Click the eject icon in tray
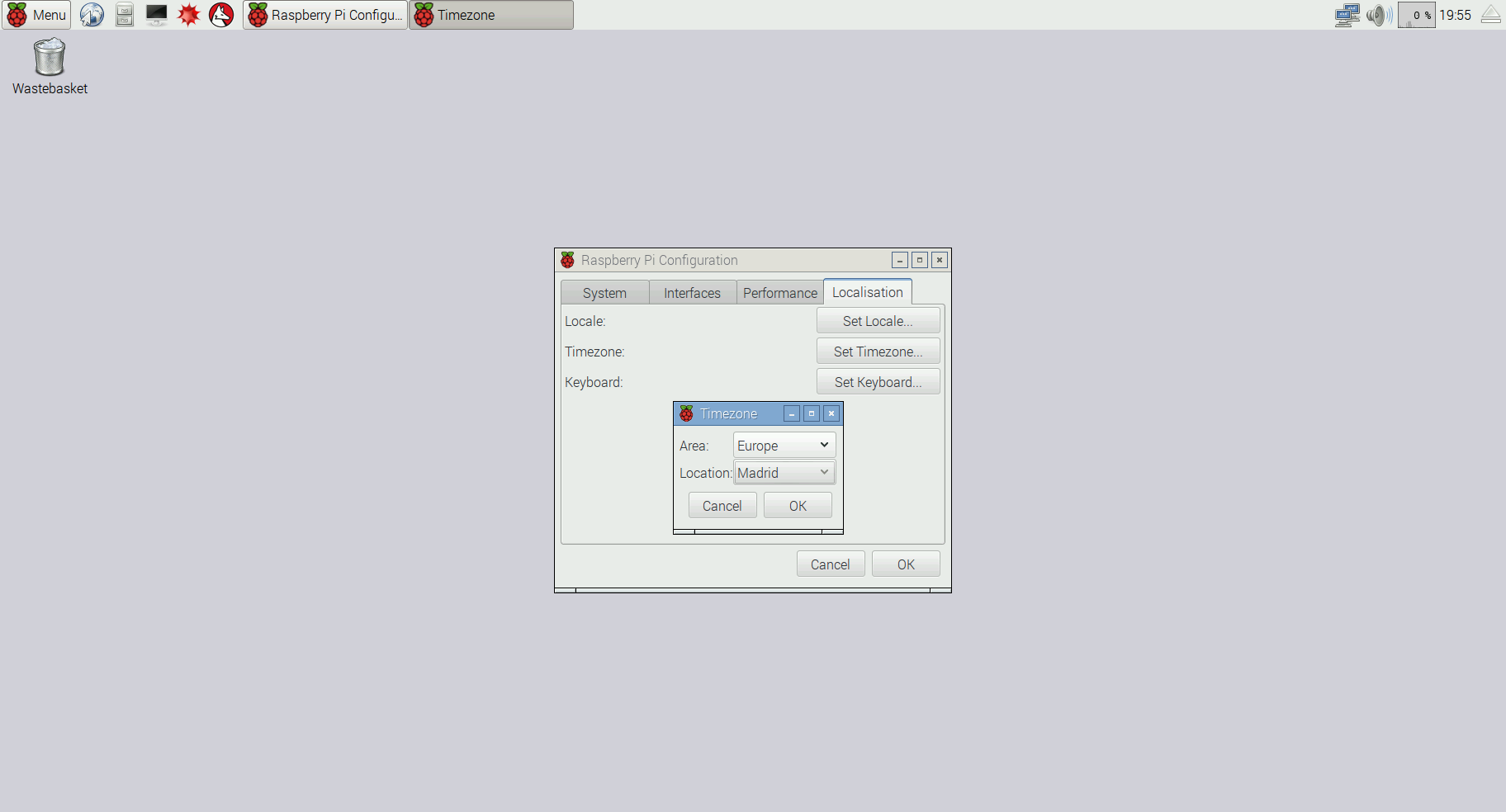The height and width of the screenshot is (812, 1506). [1491, 15]
